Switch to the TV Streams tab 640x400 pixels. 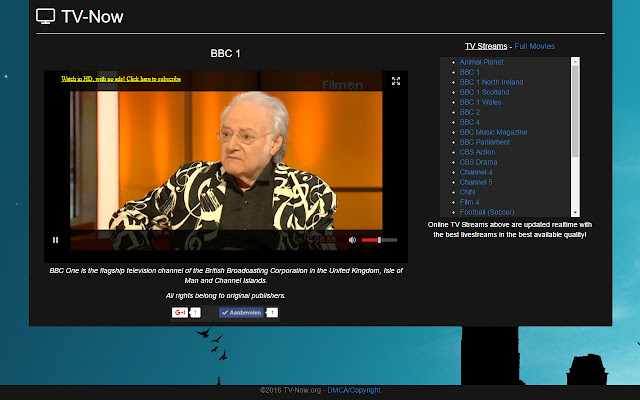pos(486,46)
